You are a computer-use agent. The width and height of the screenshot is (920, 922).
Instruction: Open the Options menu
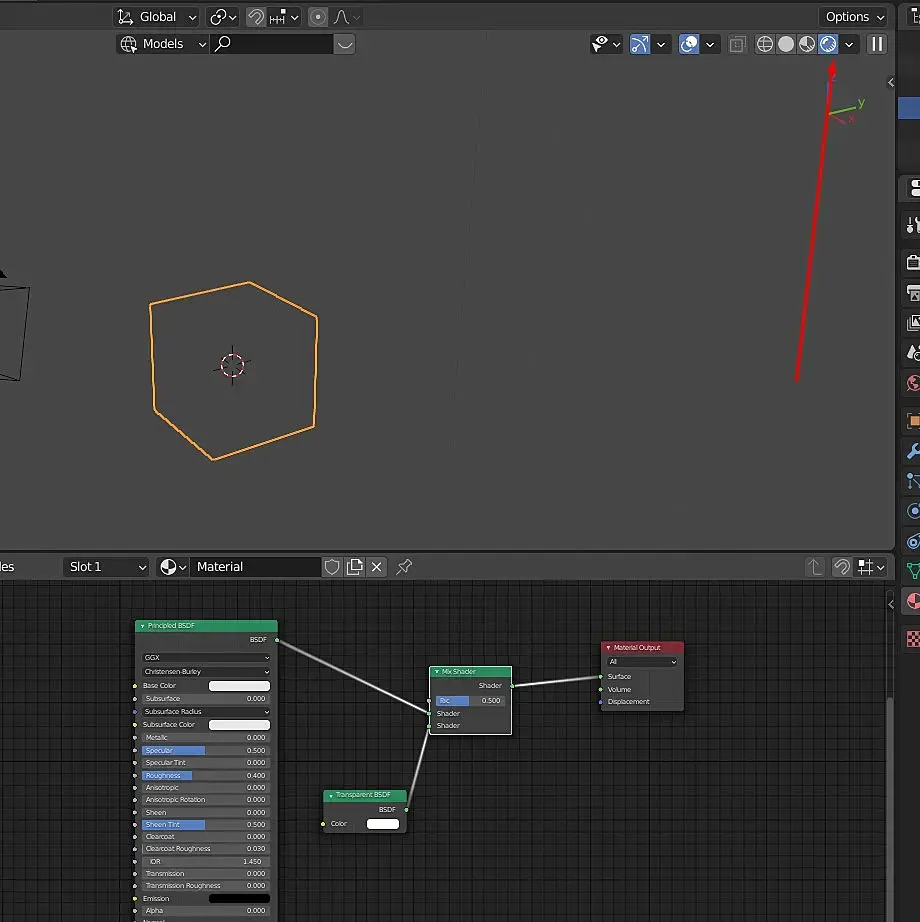(853, 17)
